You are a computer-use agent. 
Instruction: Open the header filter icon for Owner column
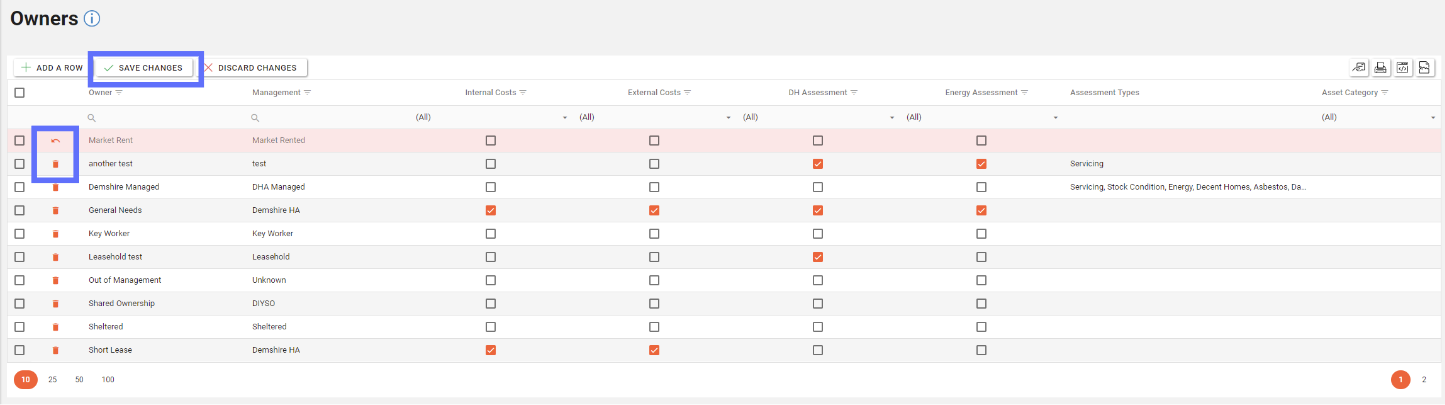119,93
